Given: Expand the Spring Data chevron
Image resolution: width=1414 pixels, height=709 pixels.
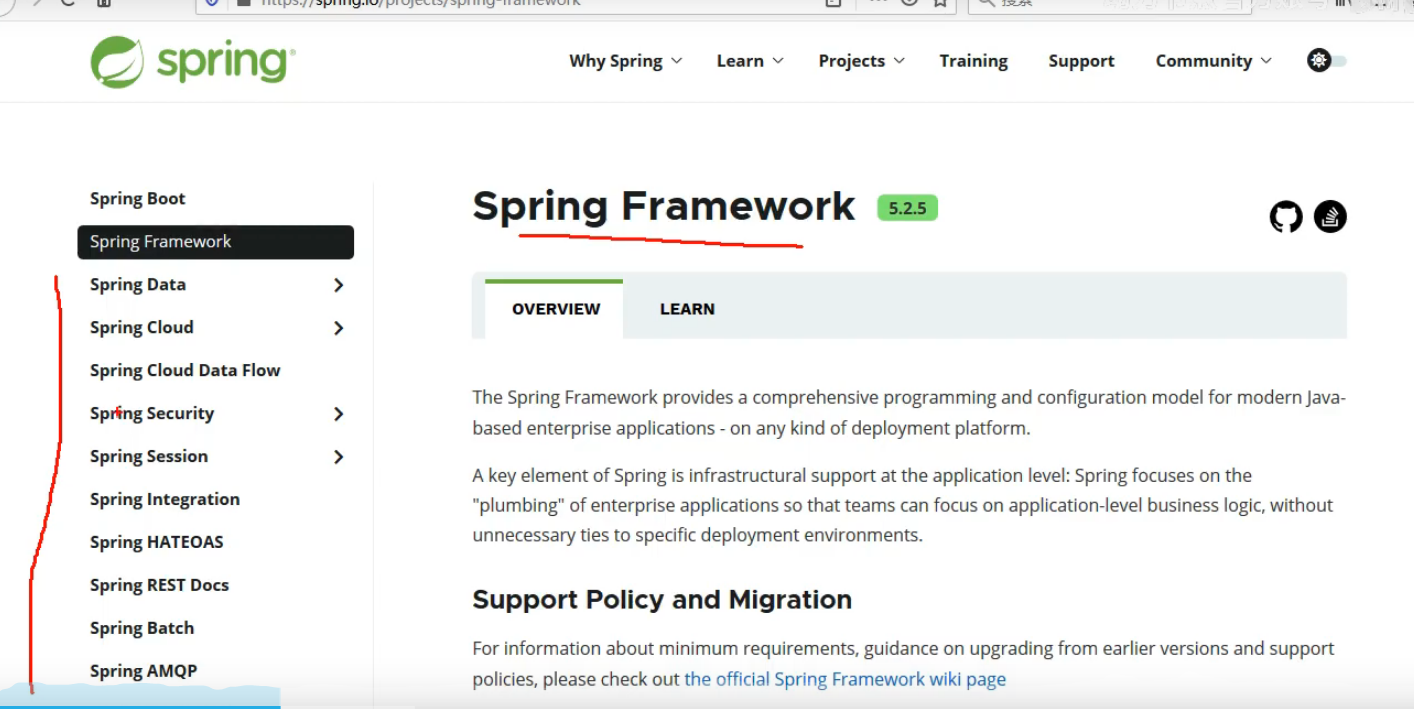Looking at the screenshot, I should [x=339, y=285].
